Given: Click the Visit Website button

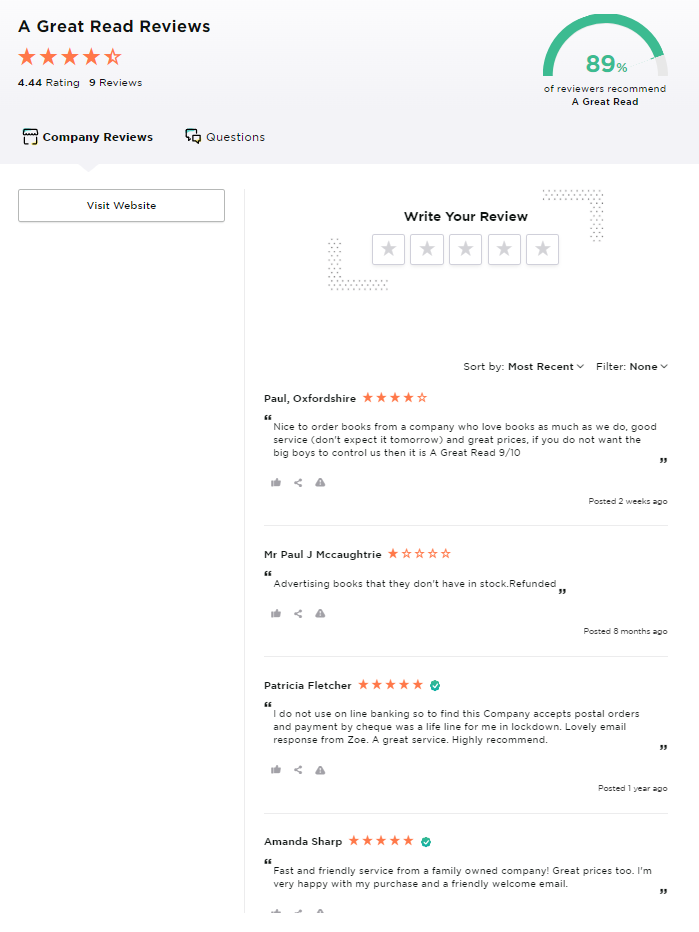Looking at the screenshot, I should [x=121, y=206].
